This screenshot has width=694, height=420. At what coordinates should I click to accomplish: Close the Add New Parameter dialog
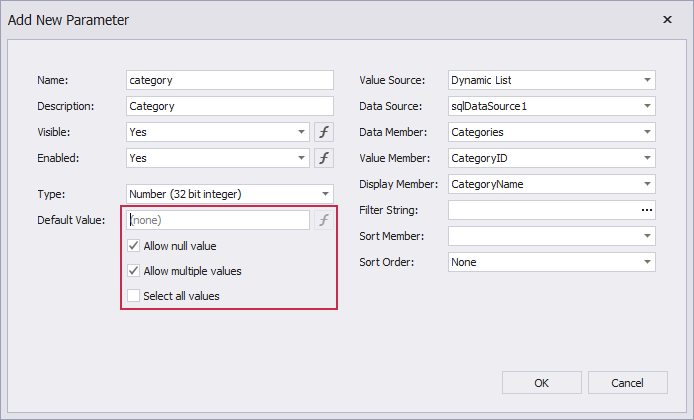pos(667,19)
